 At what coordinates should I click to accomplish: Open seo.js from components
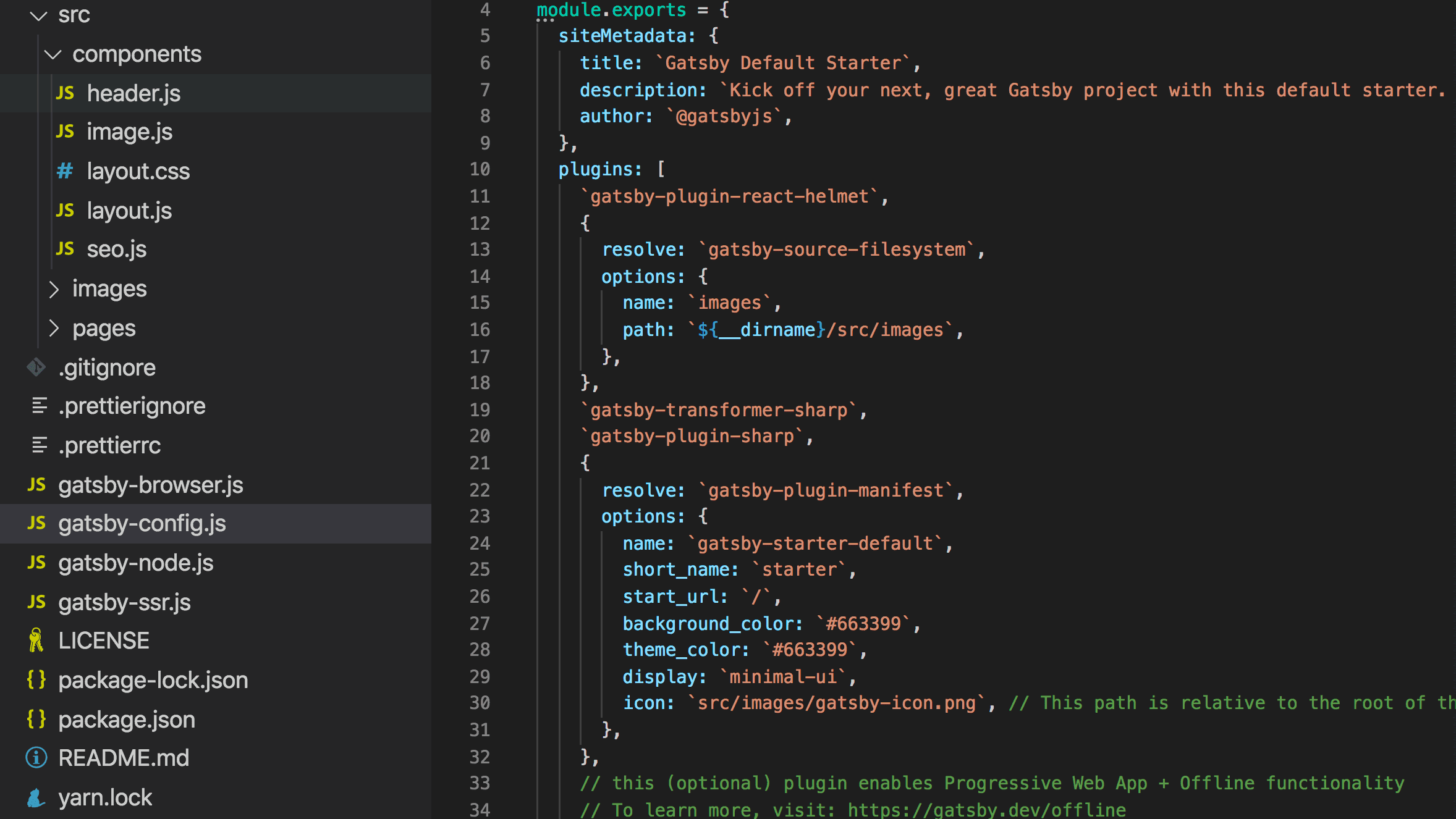pos(116,250)
